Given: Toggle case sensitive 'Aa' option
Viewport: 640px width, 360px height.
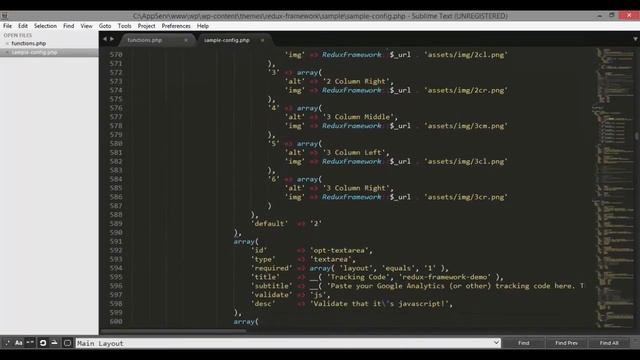Looking at the screenshot, I should [19, 343].
